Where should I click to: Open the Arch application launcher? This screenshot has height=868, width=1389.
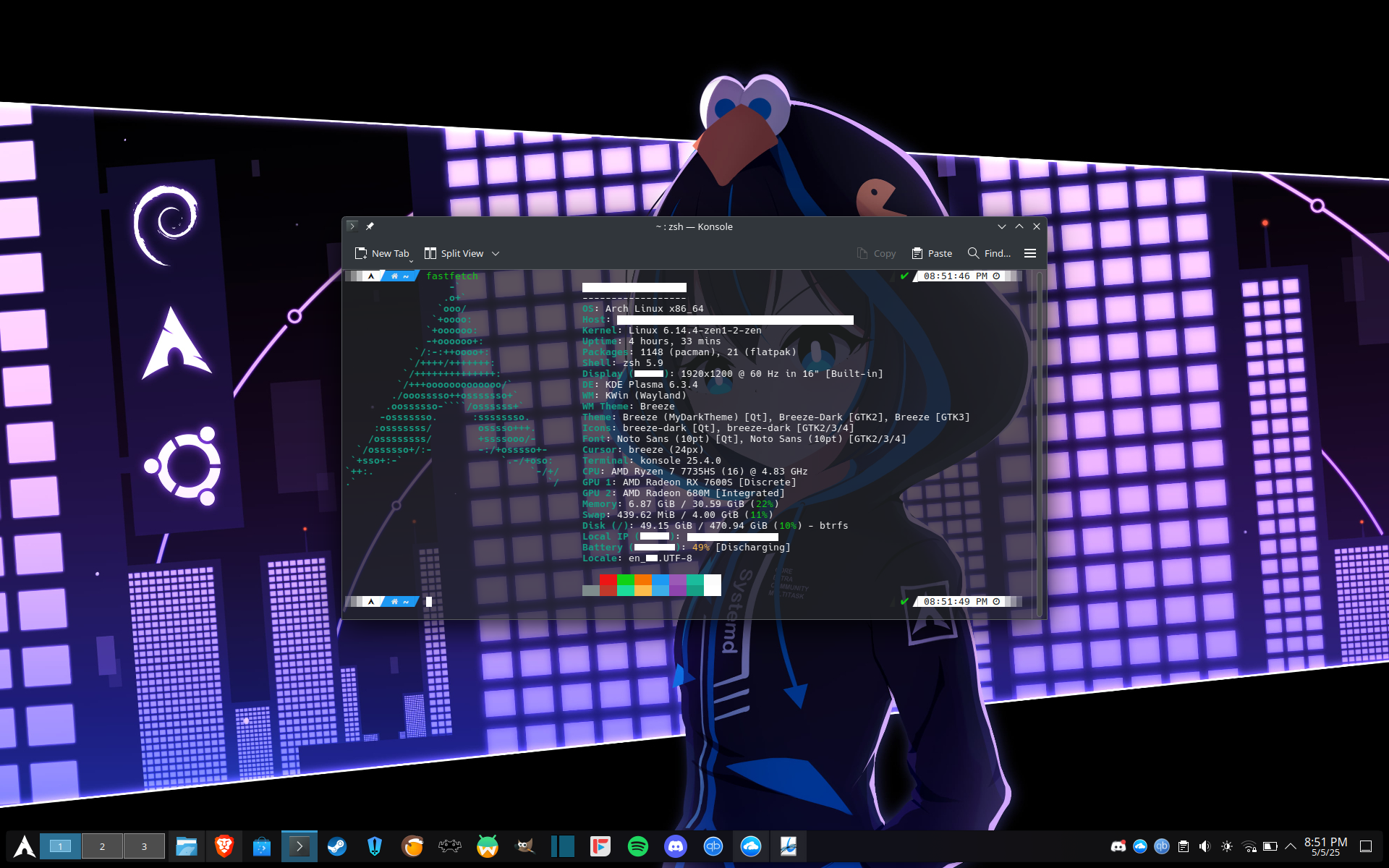pos(24,846)
